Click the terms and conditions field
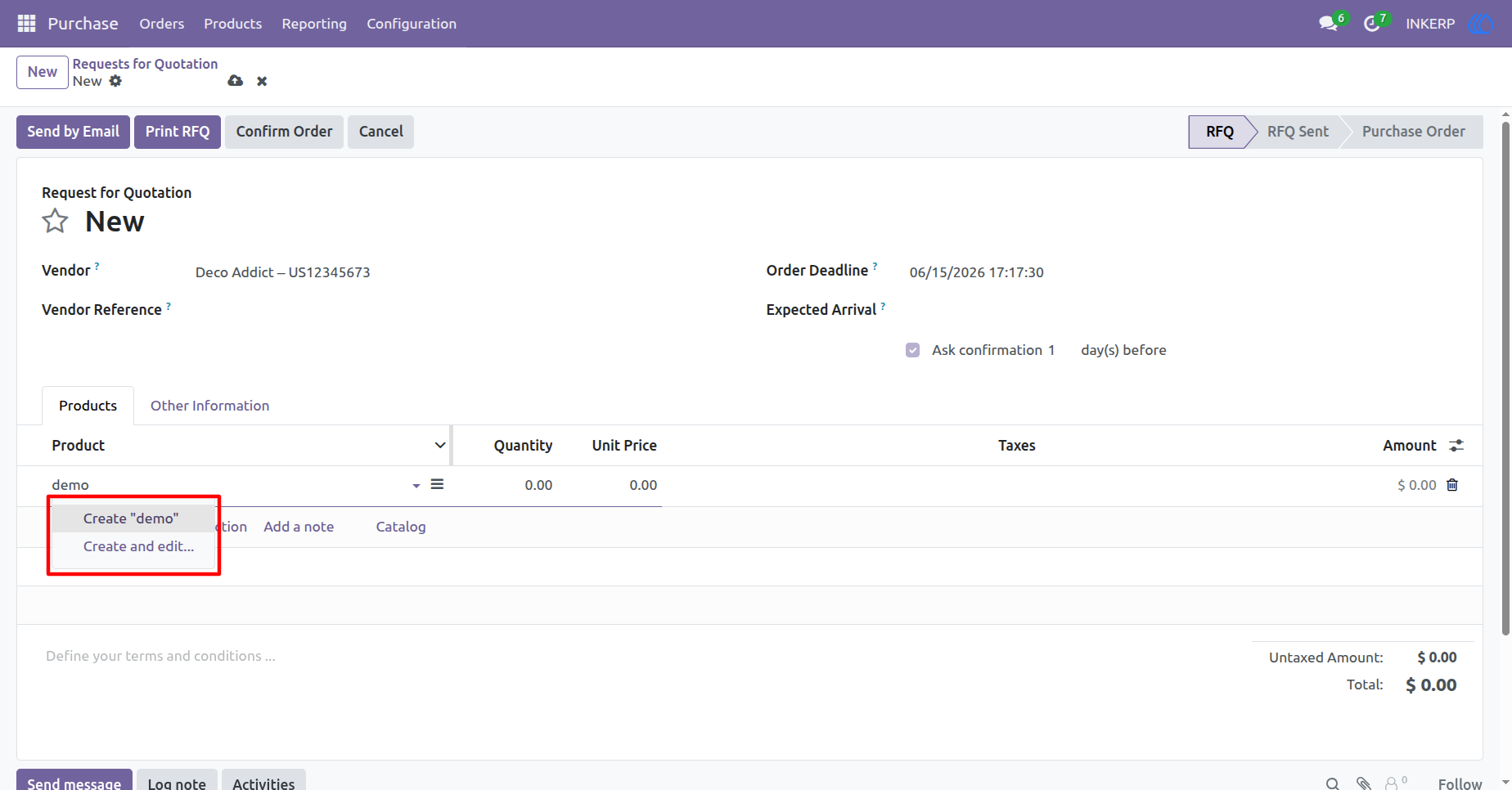 pyautogui.click(x=160, y=656)
